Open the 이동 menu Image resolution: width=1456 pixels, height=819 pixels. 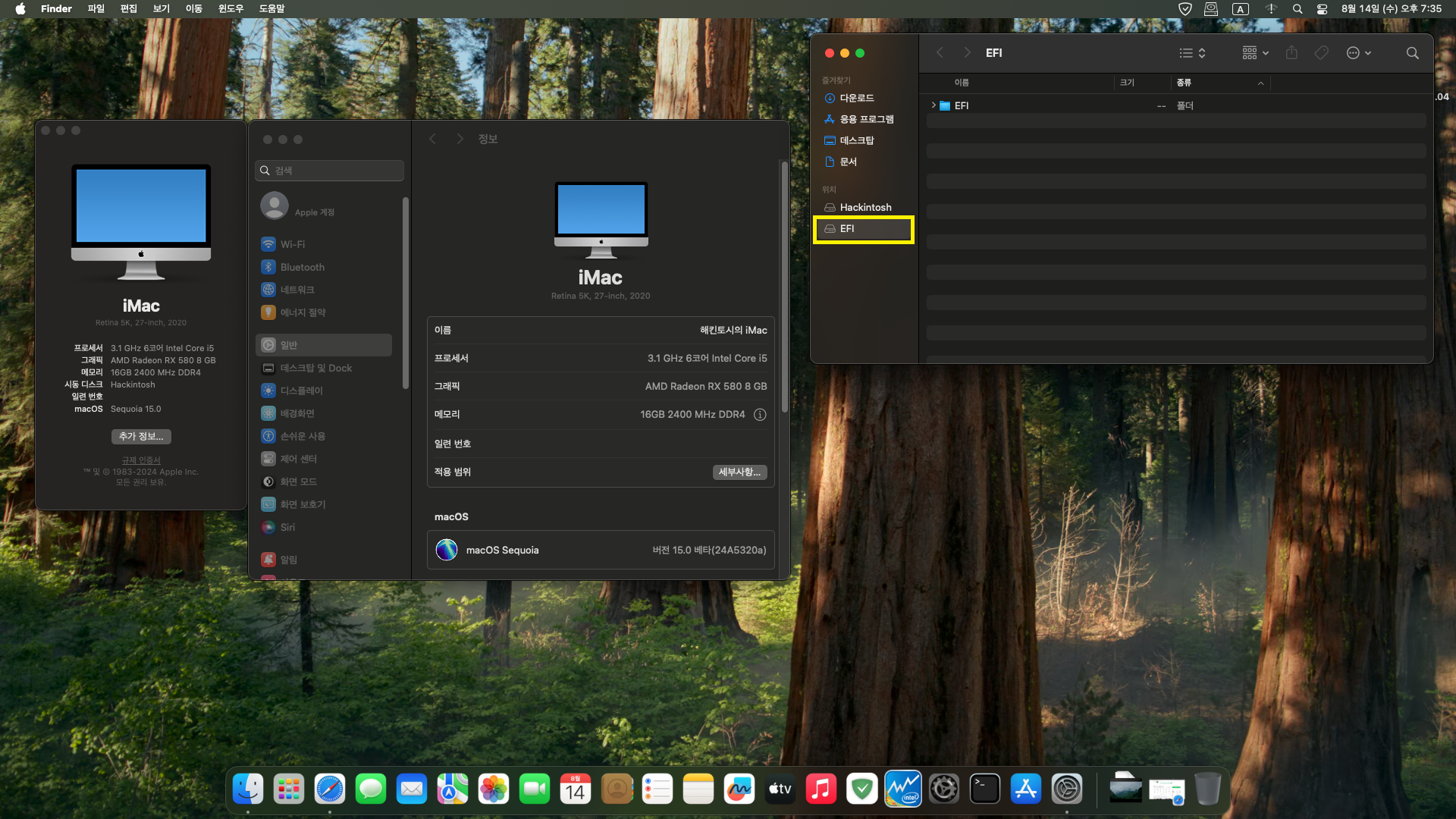[x=194, y=9]
